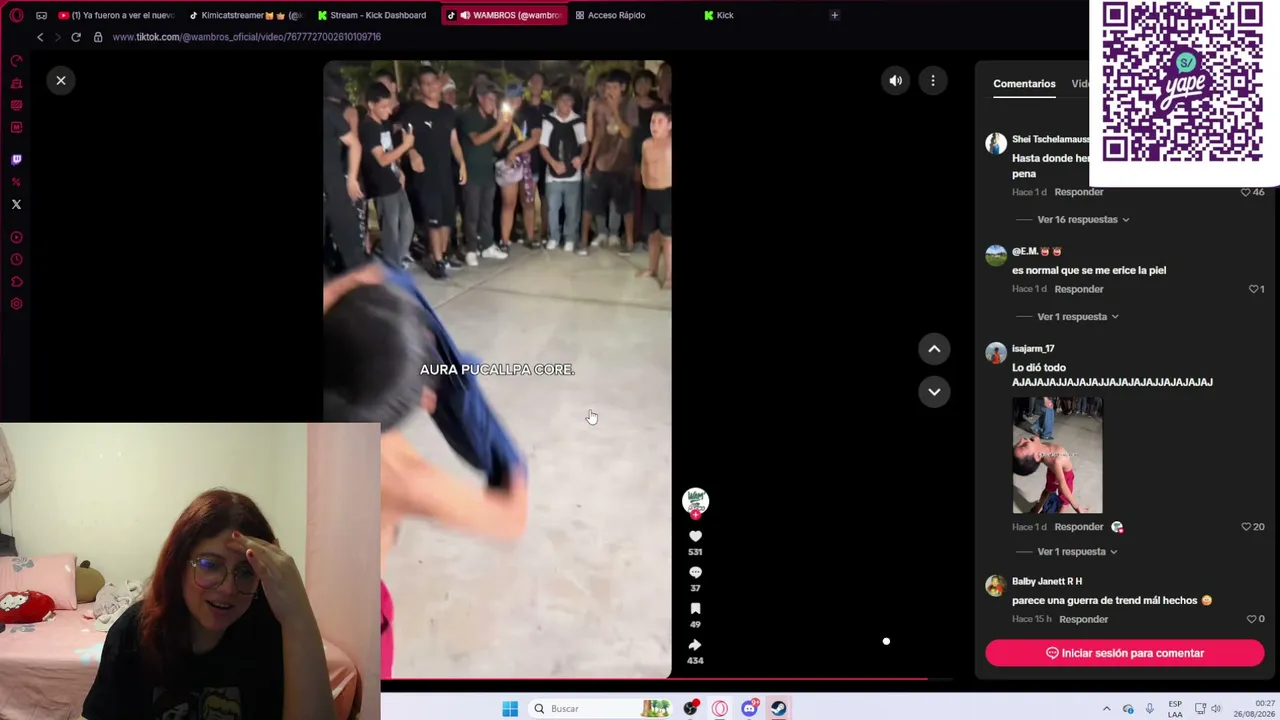Open isajarm_17 username link
Viewport: 1280px width, 720px height.
1033,349
